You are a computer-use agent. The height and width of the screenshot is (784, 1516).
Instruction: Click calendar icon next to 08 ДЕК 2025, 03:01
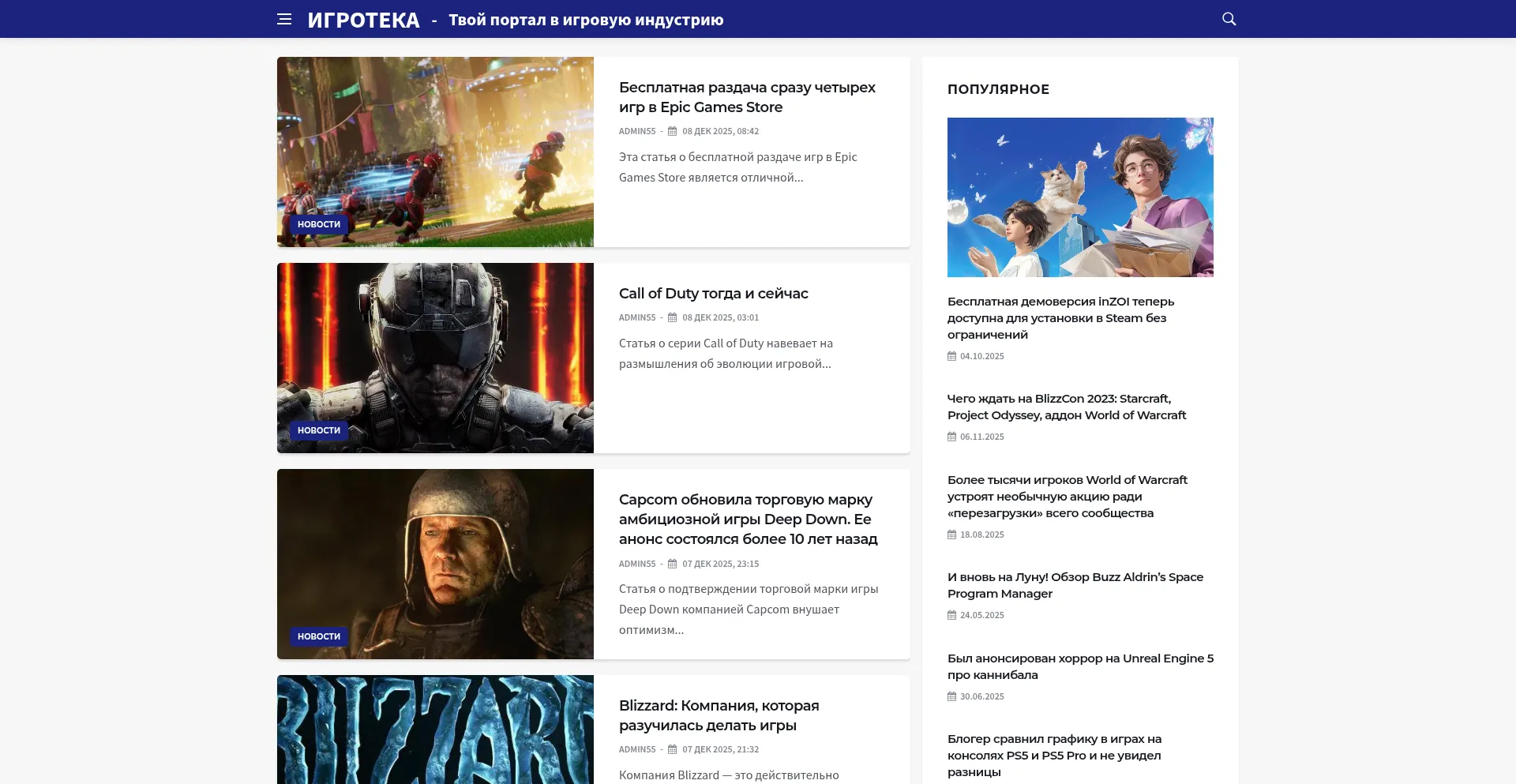point(673,317)
